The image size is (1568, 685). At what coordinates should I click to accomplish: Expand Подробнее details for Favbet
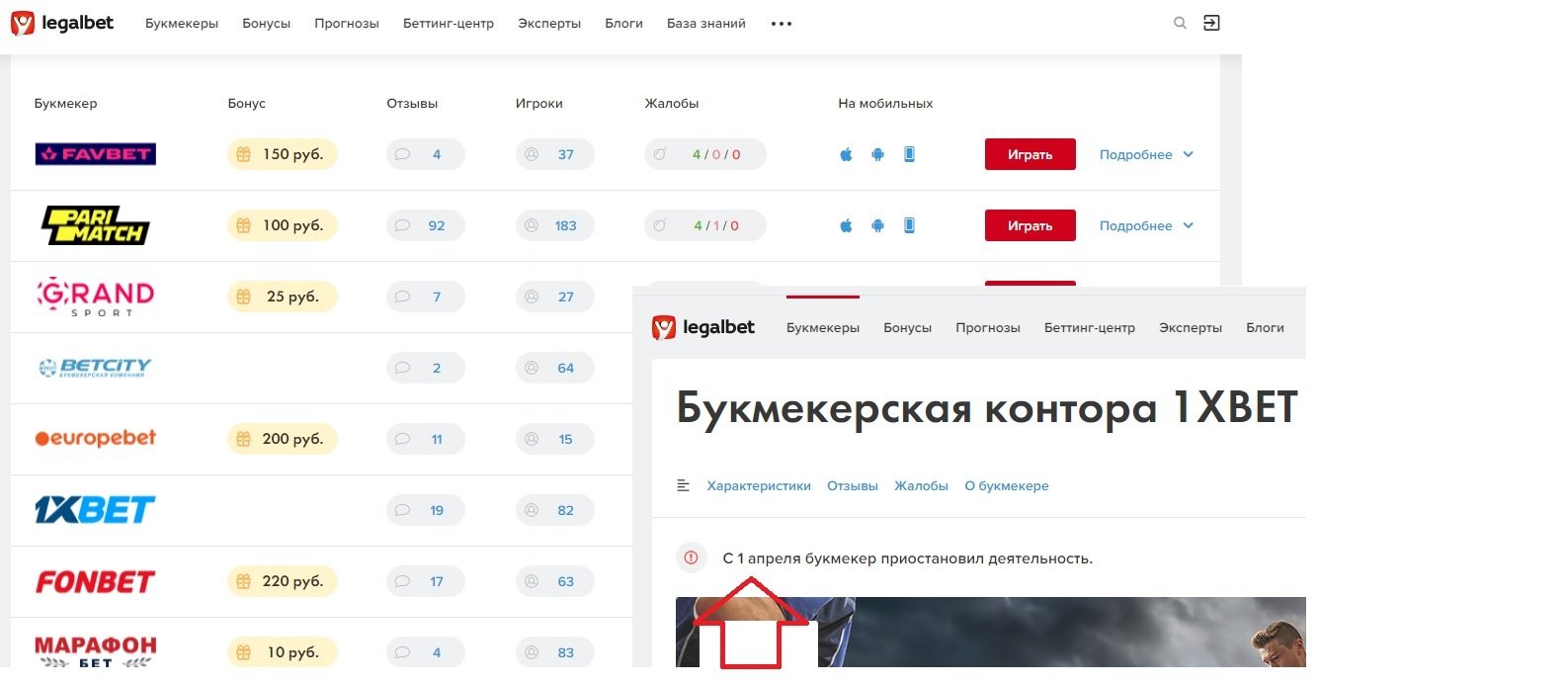[1146, 154]
